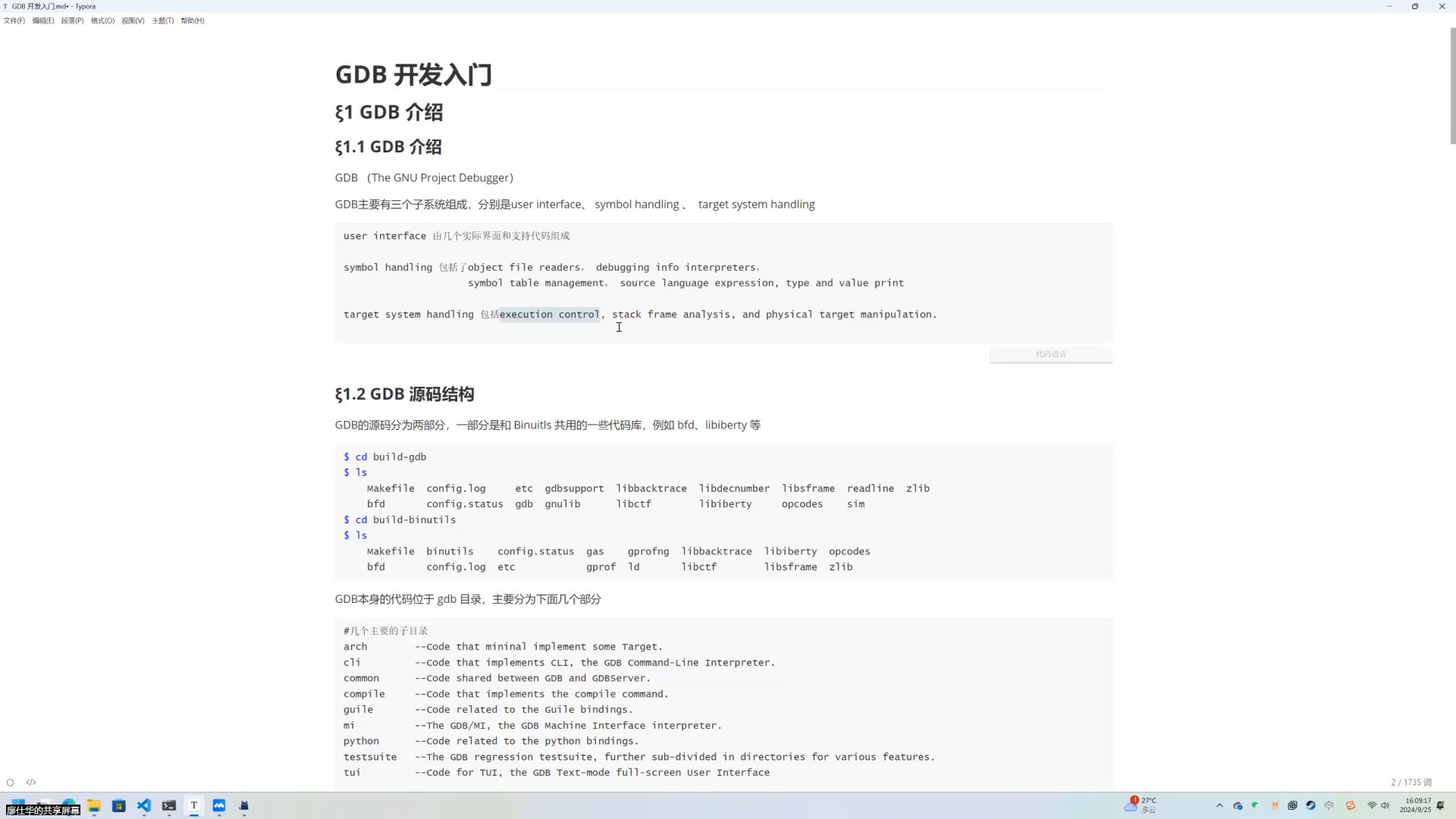This screenshot has height=819, width=1456.
Task: Open clock and calendar 16:09:17
Action: point(1415,805)
